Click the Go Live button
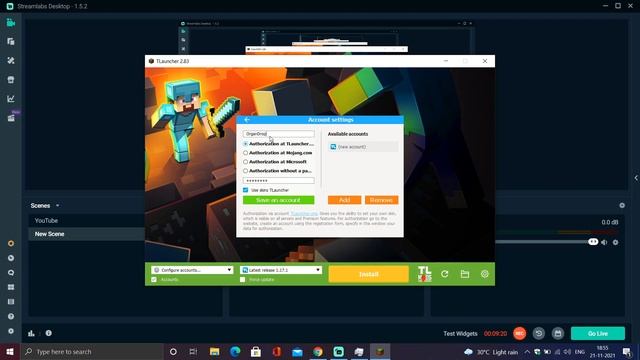This screenshot has height=360, width=640. (x=598, y=333)
